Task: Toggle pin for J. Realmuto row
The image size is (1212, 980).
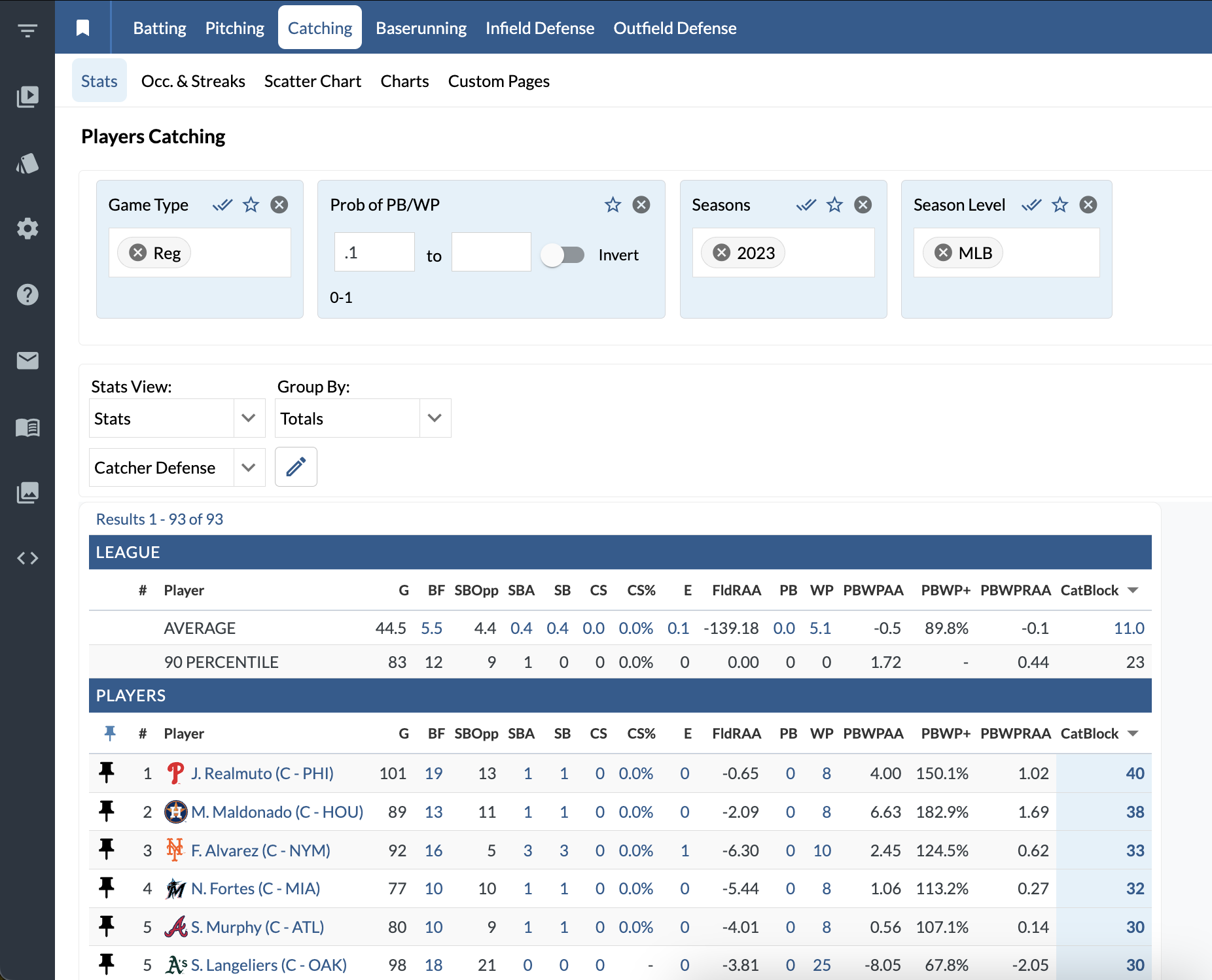Action: pyautogui.click(x=107, y=773)
